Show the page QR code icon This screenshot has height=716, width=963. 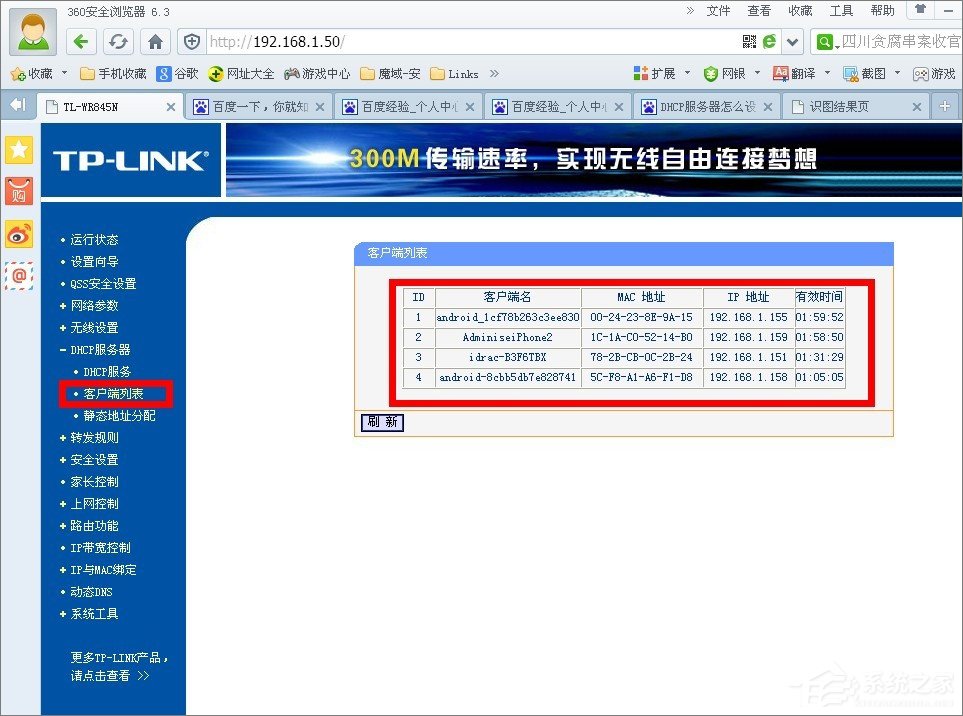point(748,41)
